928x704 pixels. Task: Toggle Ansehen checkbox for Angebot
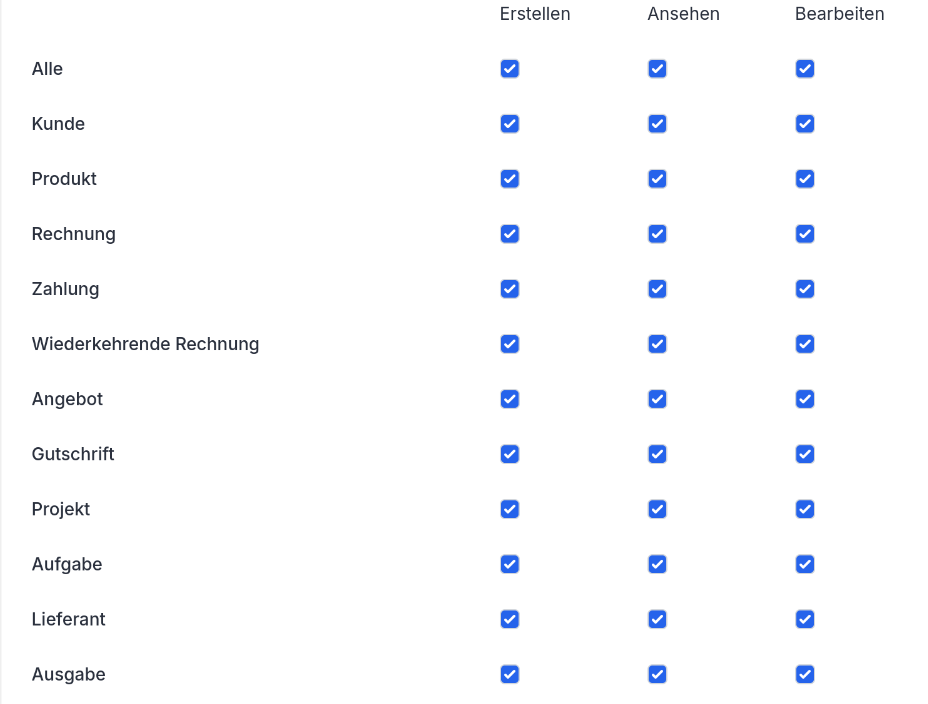(657, 399)
